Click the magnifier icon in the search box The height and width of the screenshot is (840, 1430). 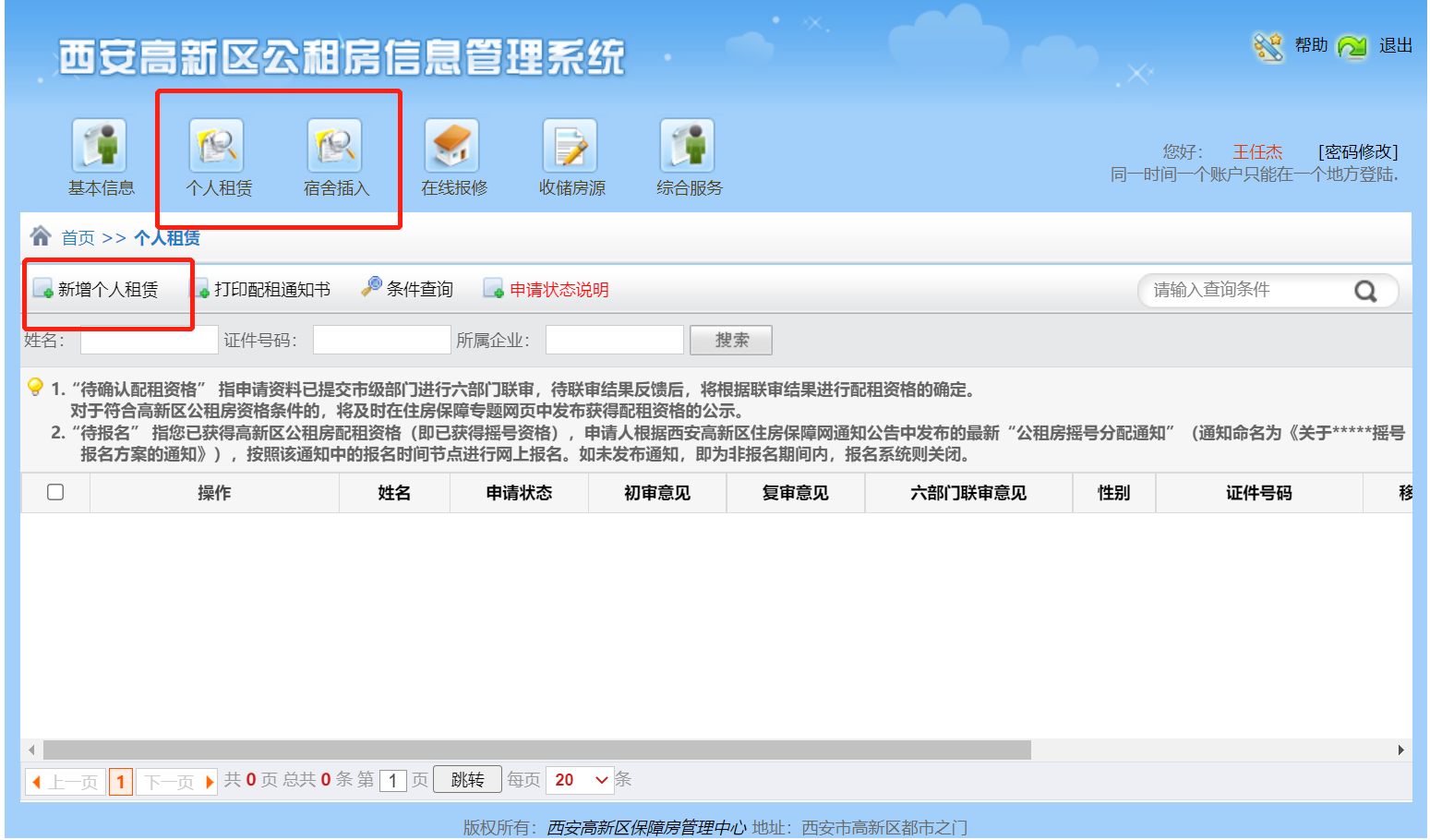tap(1364, 292)
